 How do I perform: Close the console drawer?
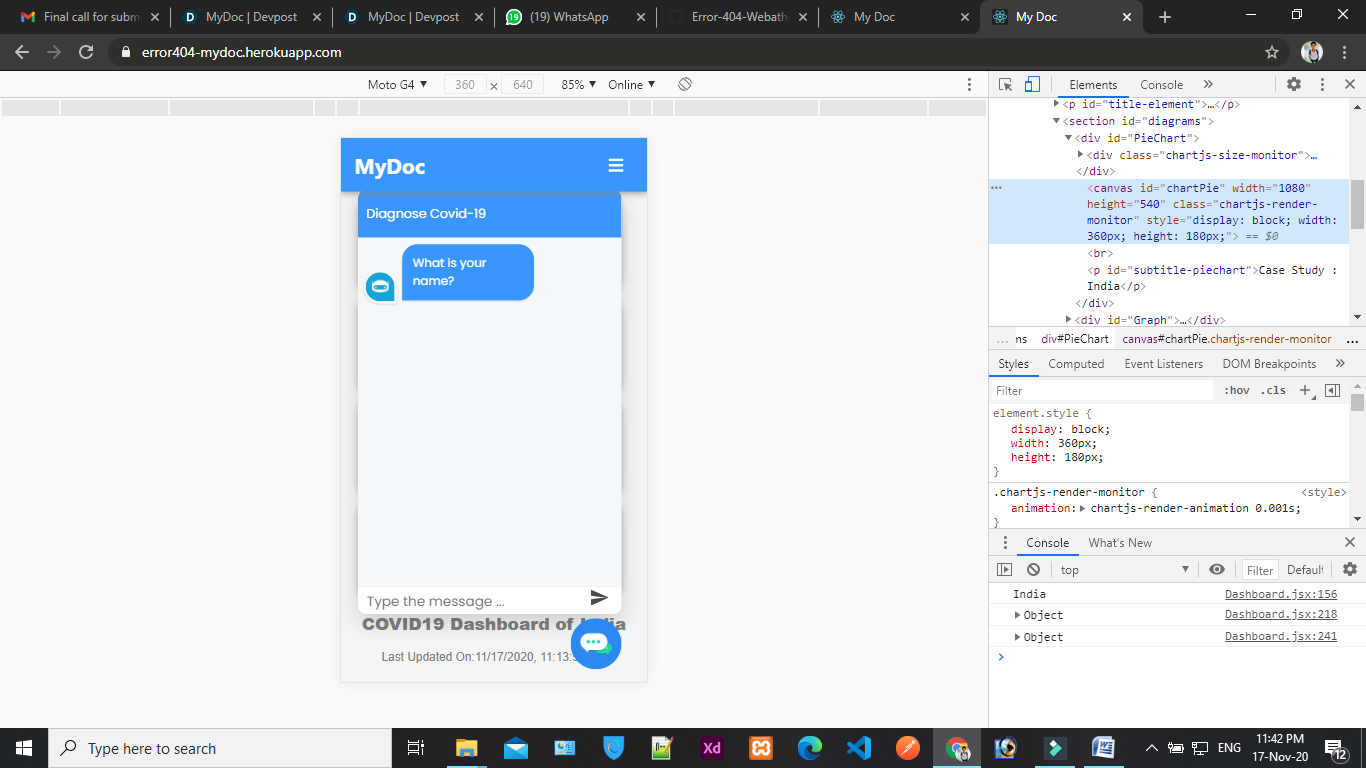[x=1350, y=543]
